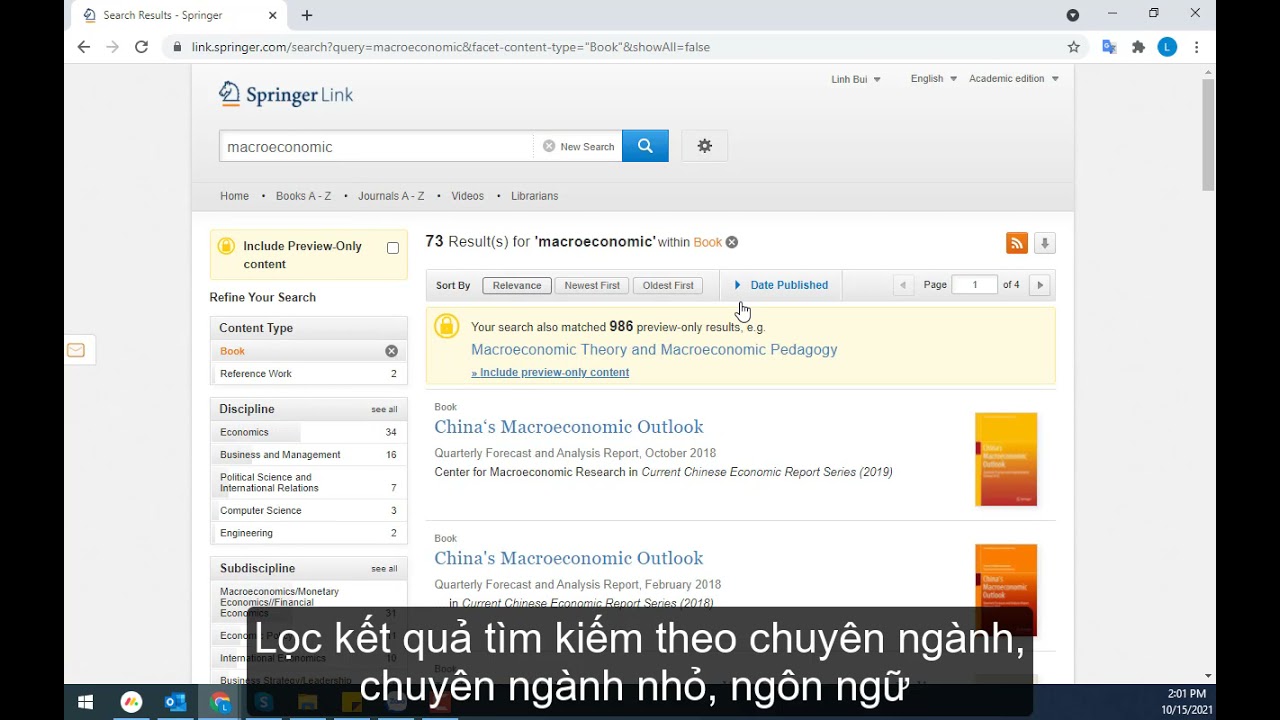
Task: Open Books A - Z
Action: 303,196
